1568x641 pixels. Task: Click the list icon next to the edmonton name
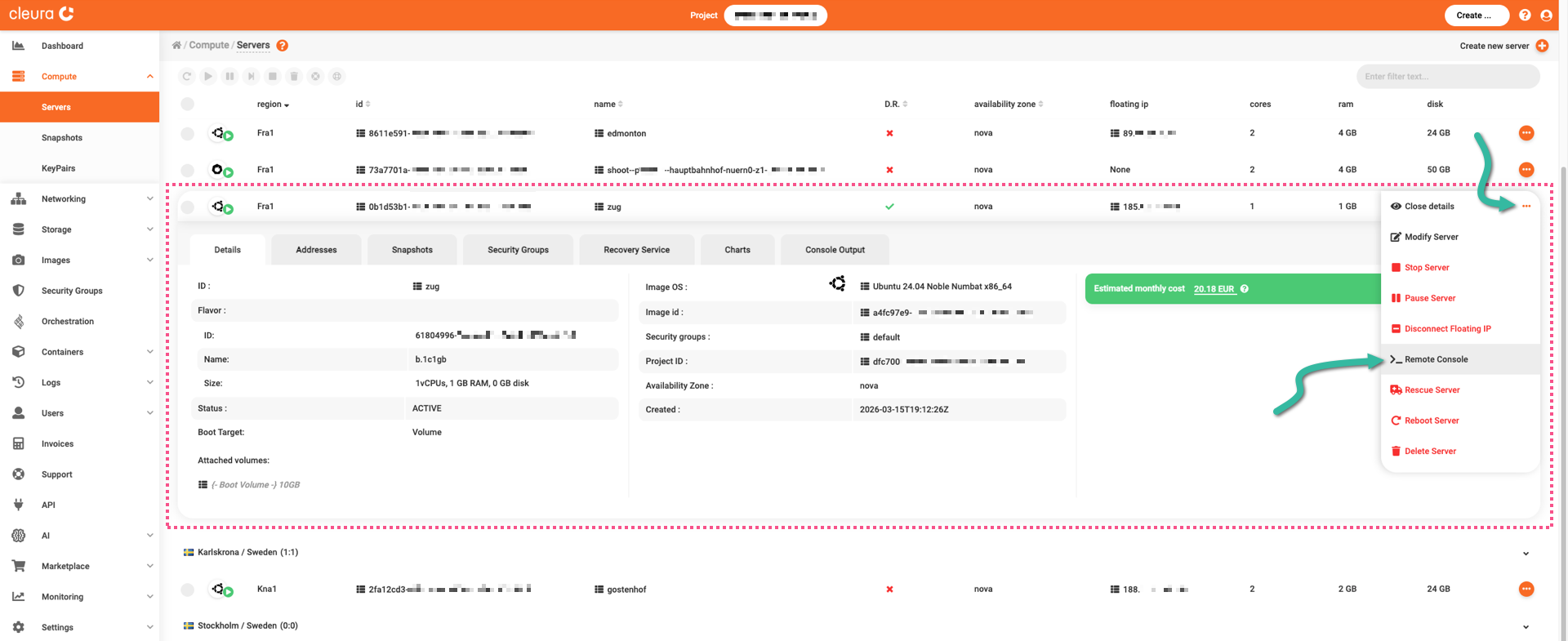[599, 133]
